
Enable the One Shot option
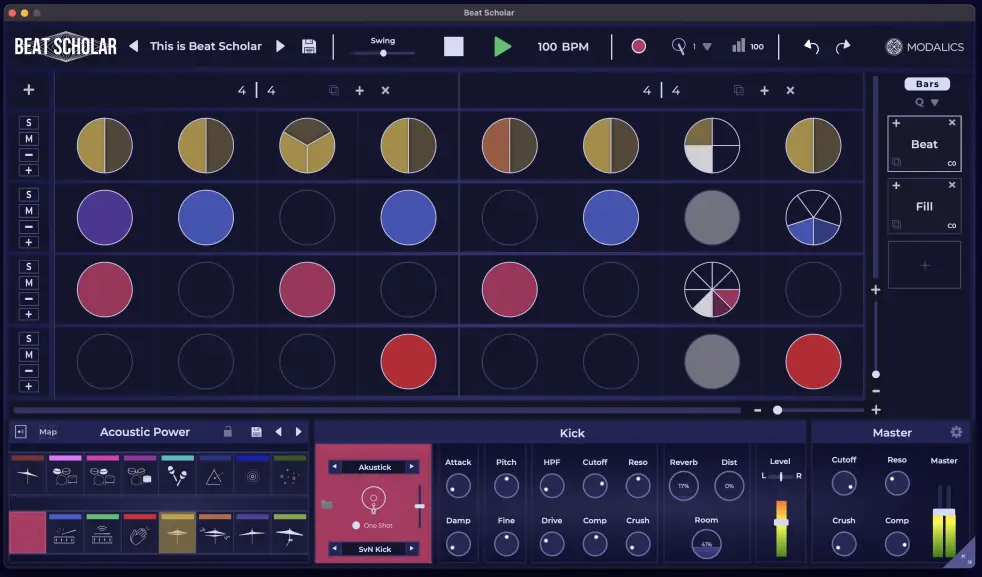[356, 525]
